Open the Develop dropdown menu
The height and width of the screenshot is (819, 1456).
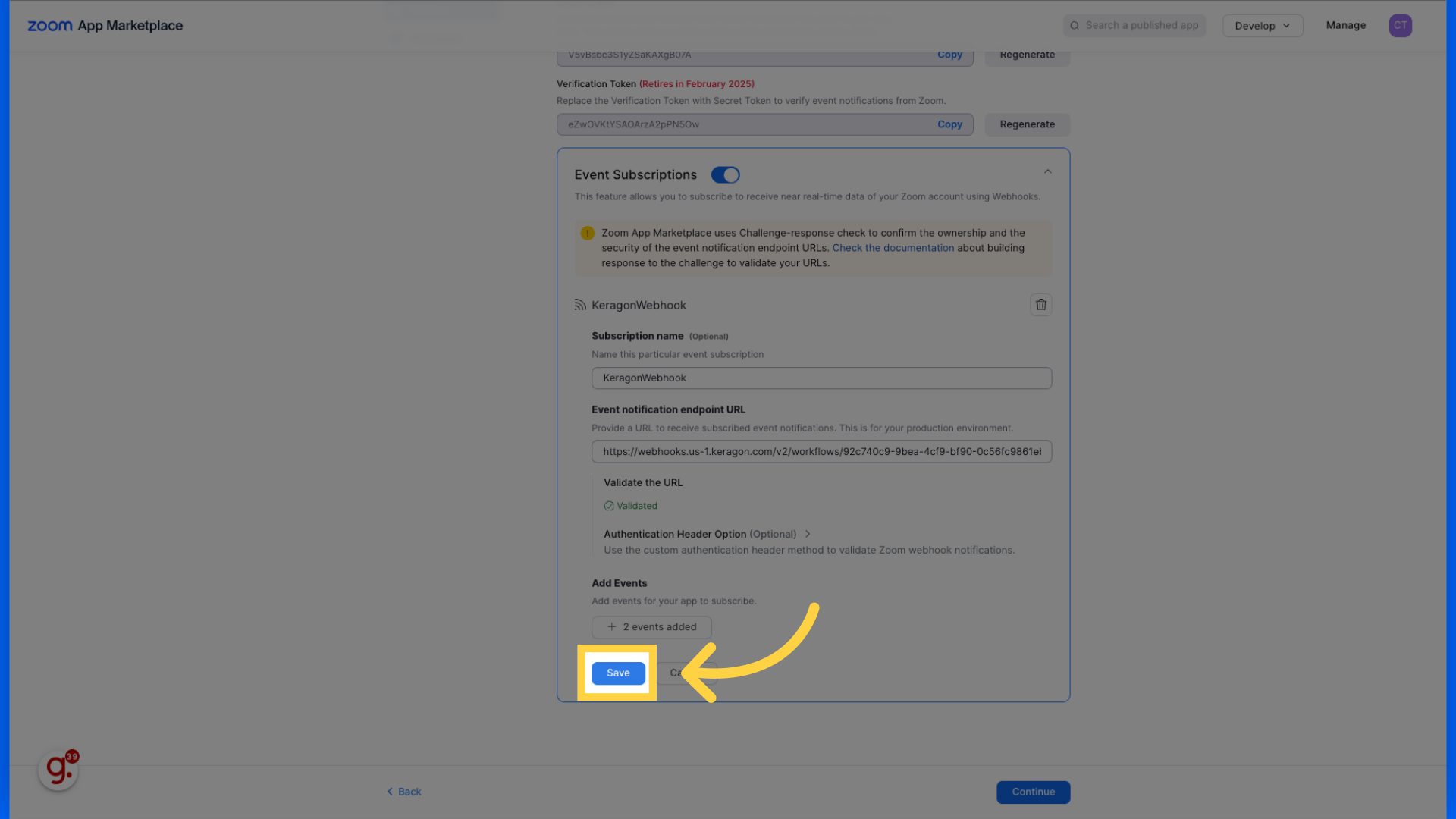click(x=1262, y=25)
